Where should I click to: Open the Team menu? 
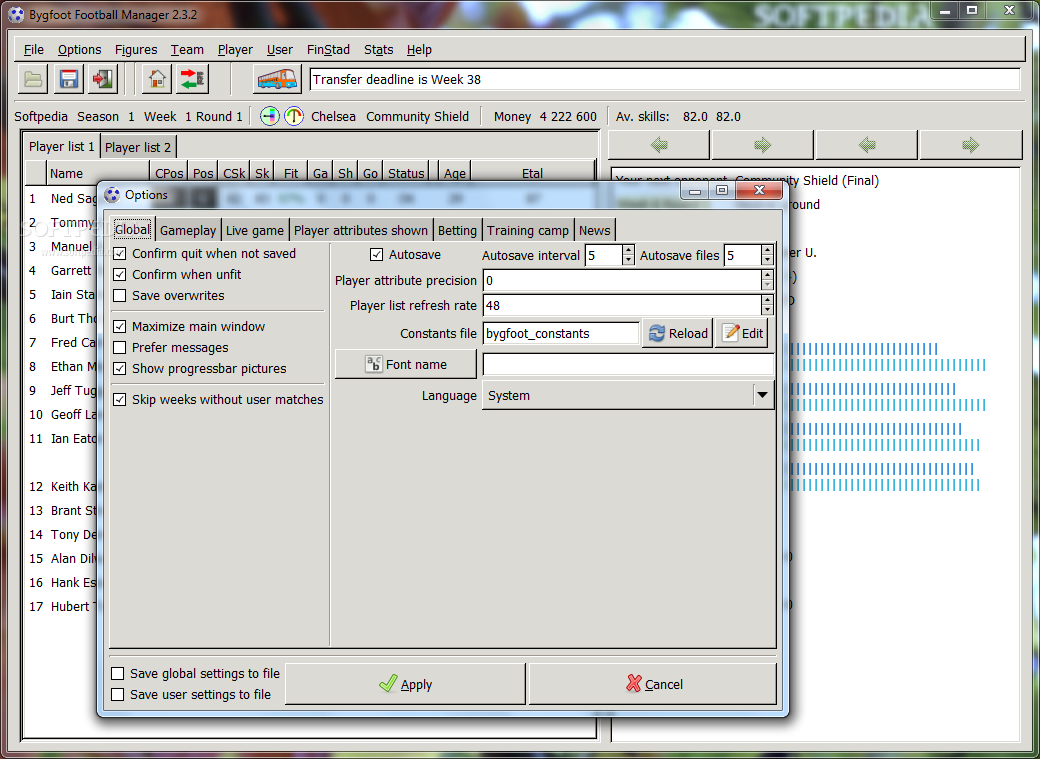[187, 49]
